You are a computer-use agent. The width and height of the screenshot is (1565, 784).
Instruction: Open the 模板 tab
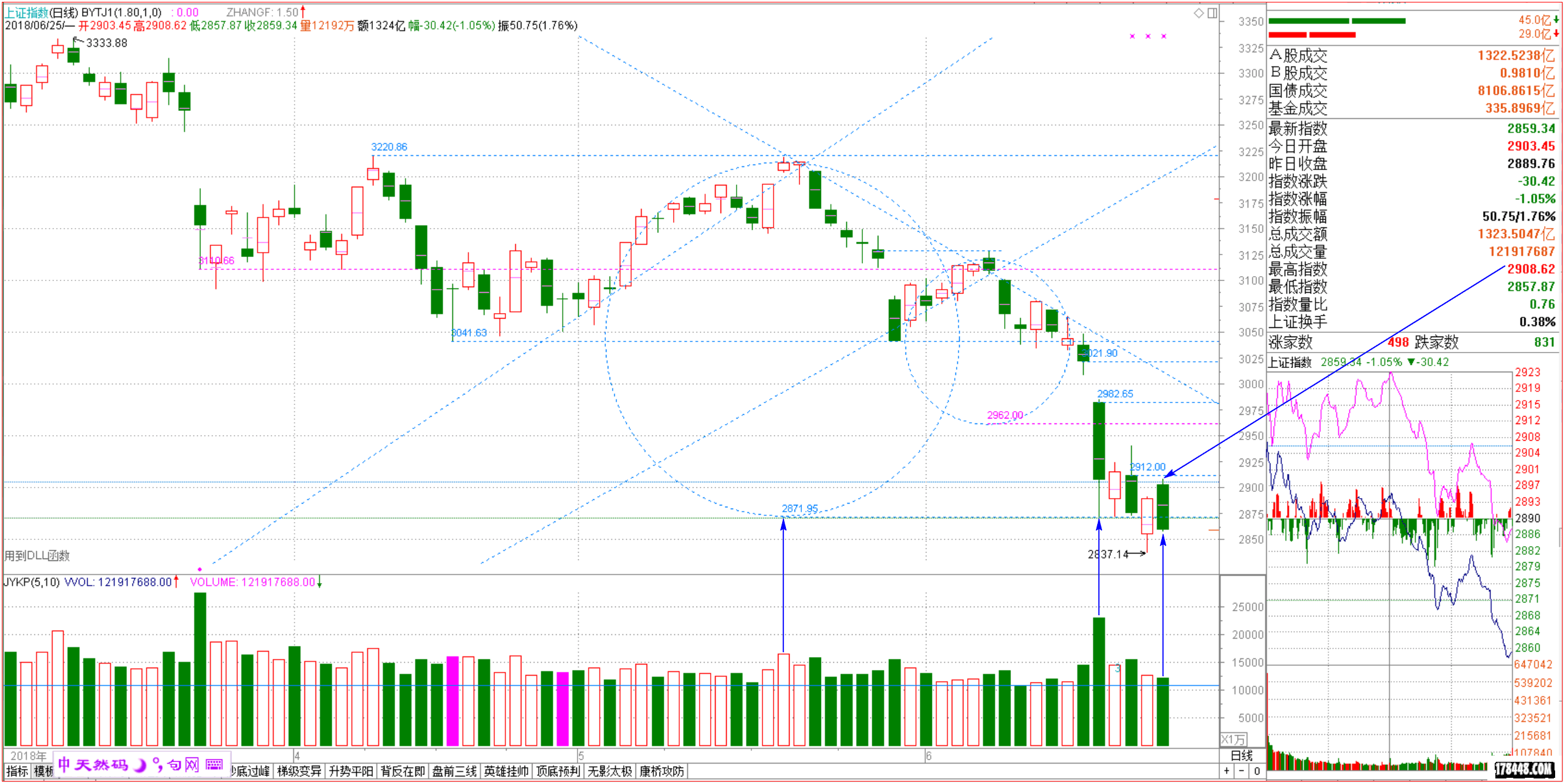pyautogui.click(x=43, y=771)
